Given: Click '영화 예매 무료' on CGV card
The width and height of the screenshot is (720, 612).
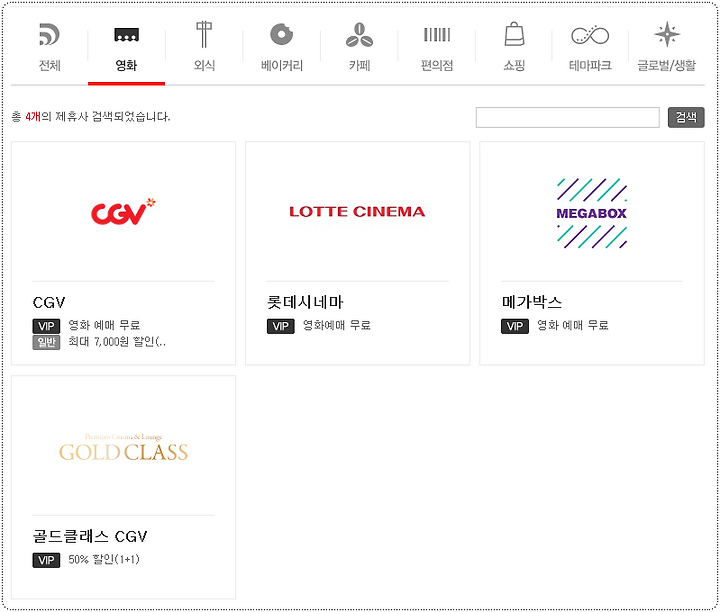Looking at the screenshot, I should click(x=104, y=325).
